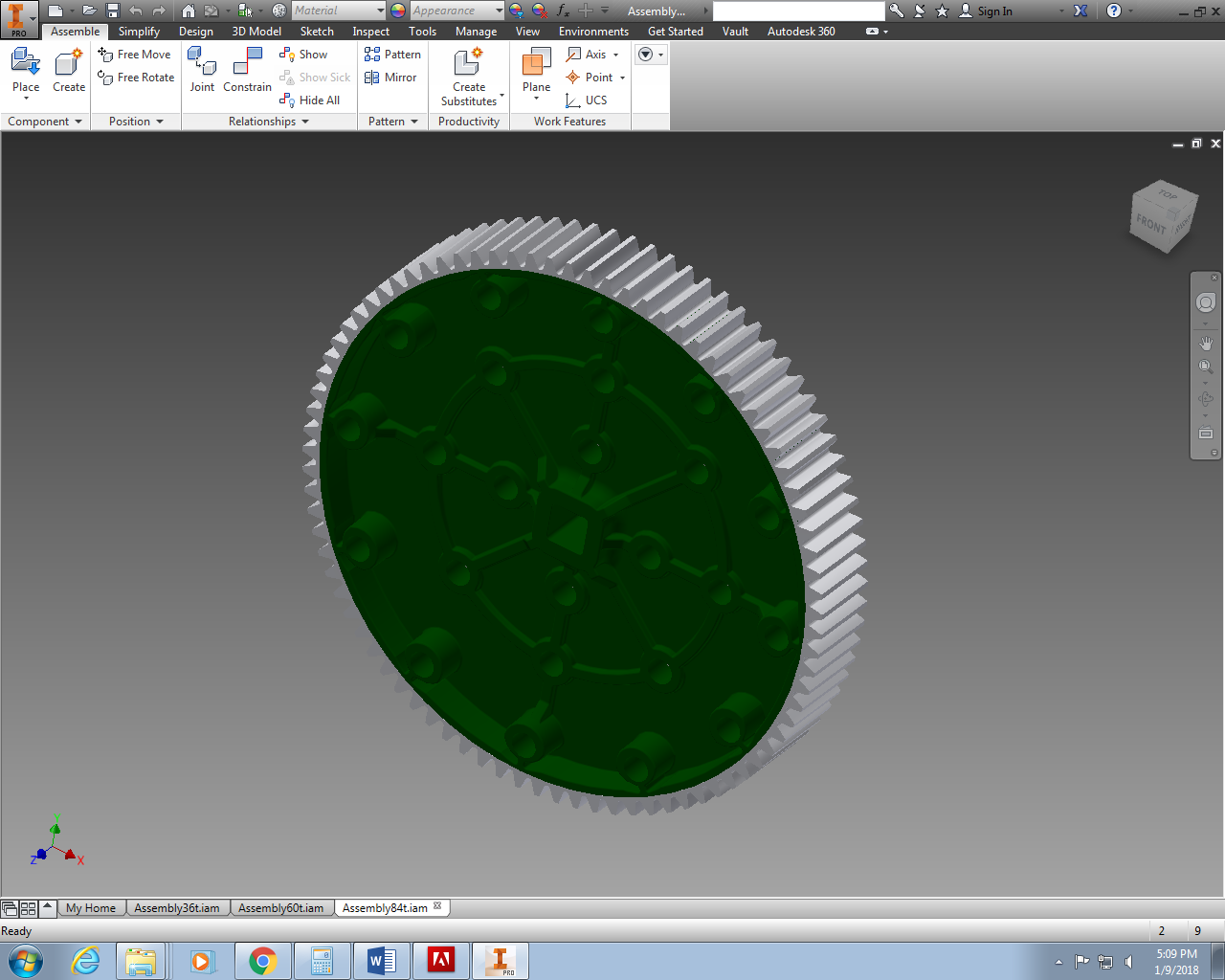
Task: Expand the additional panels dropdown button
Action: tap(651, 55)
